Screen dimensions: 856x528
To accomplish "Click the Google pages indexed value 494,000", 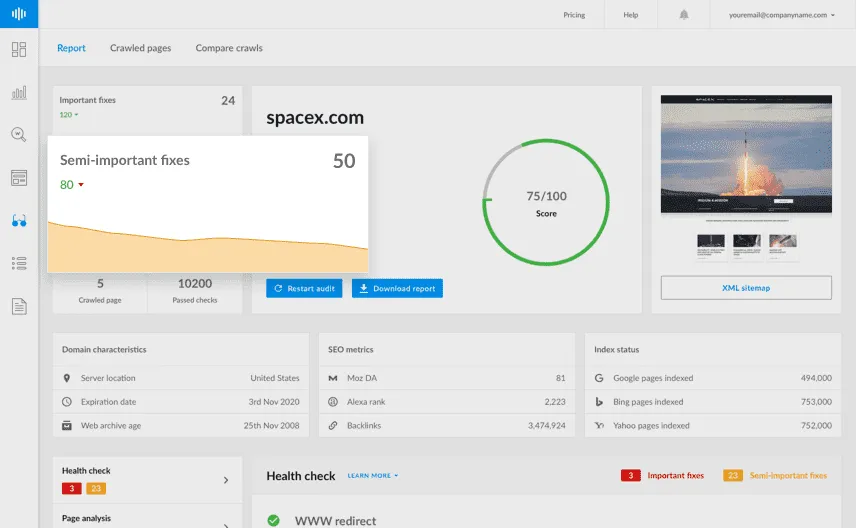I will pyautogui.click(x=816, y=378).
